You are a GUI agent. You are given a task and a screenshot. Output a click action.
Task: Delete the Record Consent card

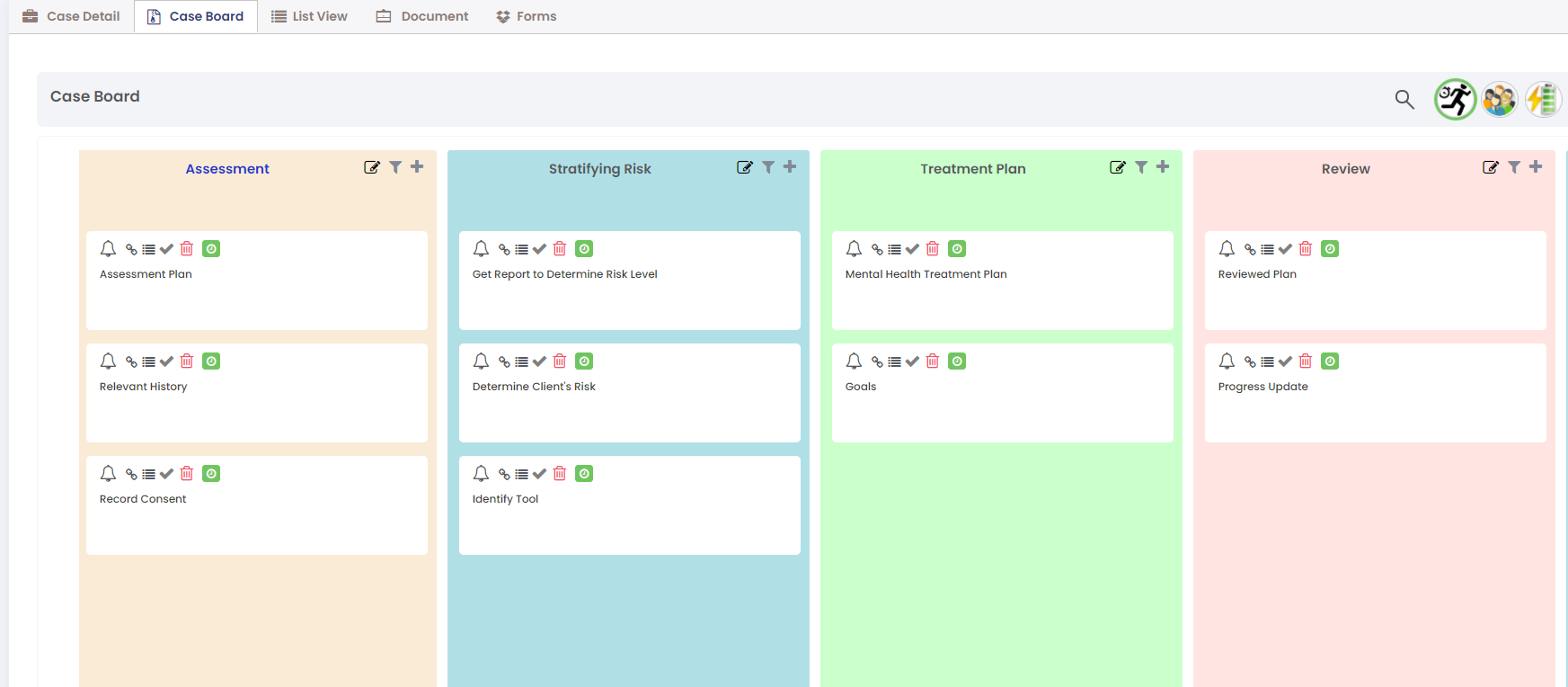[x=187, y=473]
